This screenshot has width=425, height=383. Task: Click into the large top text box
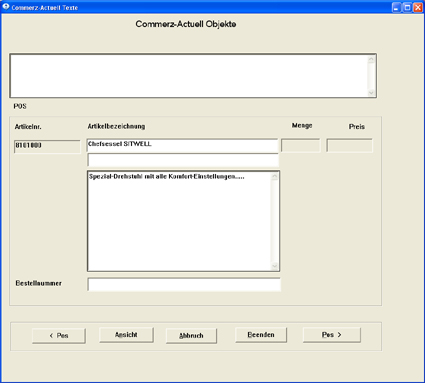point(193,76)
